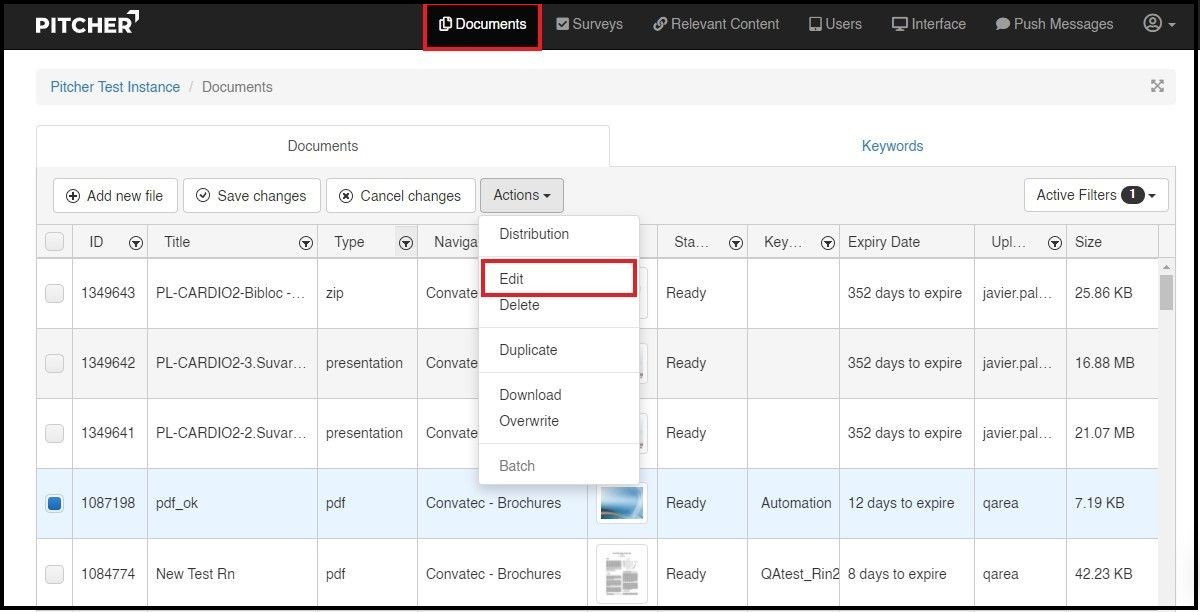The image size is (1200, 612).
Task: Collapse the Actions dropdown button
Action: click(521, 196)
